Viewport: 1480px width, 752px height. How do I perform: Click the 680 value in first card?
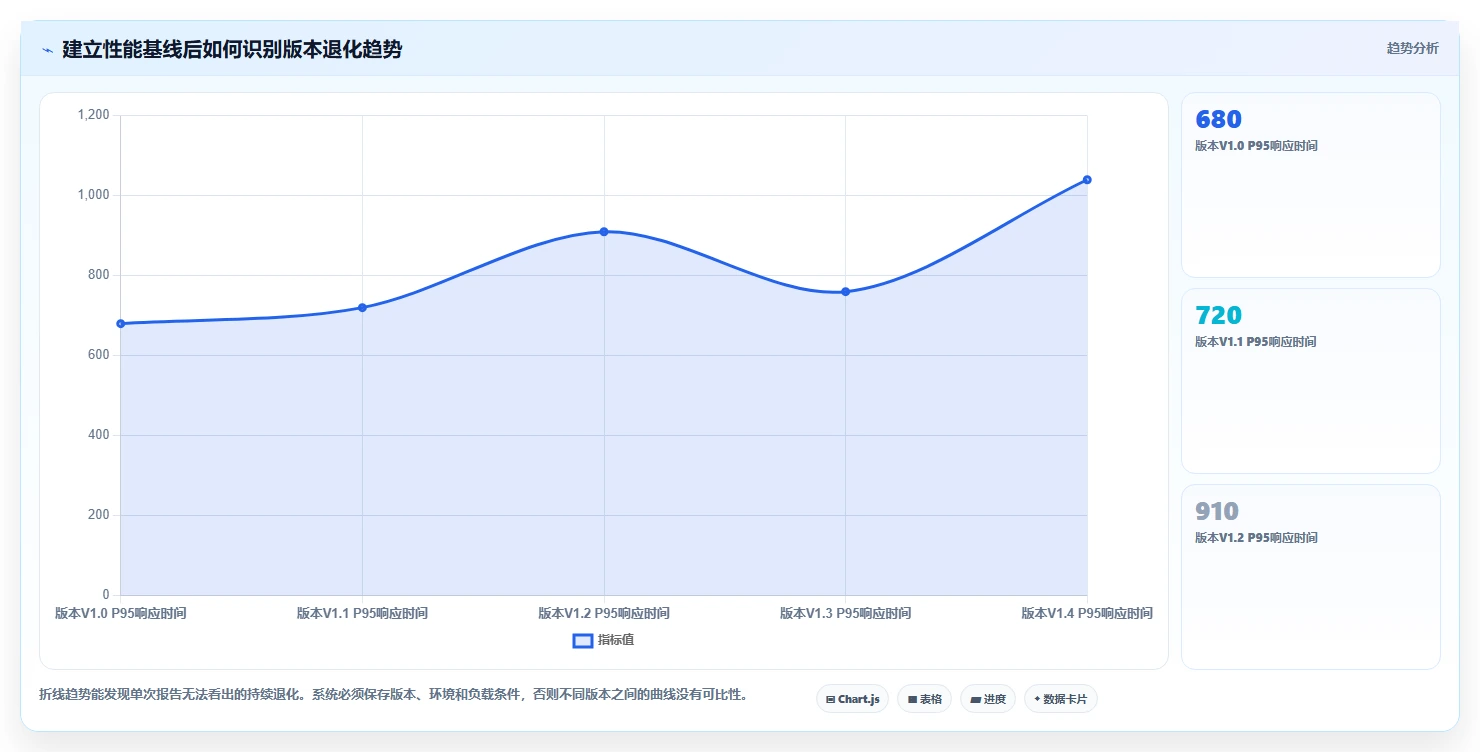[x=1218, y=119]
